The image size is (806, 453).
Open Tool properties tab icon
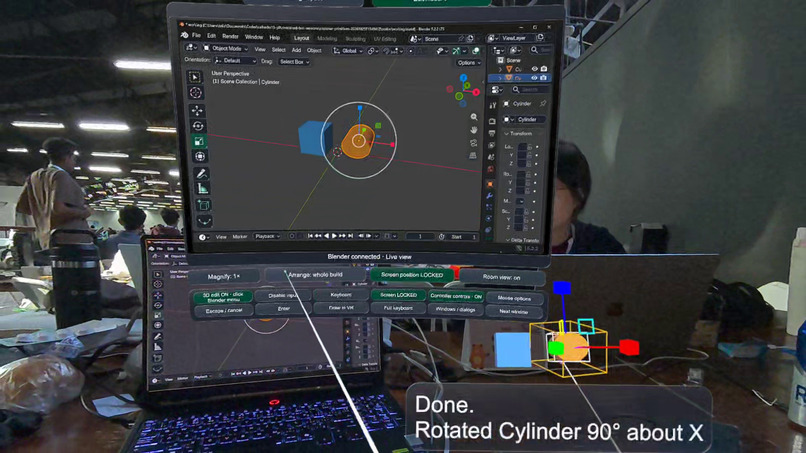click(493, 105)
